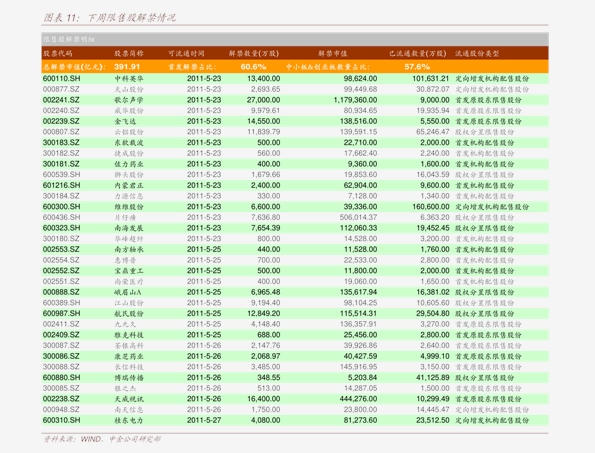Click the 160,600.00 circulating shares cell
Viewport: 595px width, 453px height.
click(x=431, y=207)
